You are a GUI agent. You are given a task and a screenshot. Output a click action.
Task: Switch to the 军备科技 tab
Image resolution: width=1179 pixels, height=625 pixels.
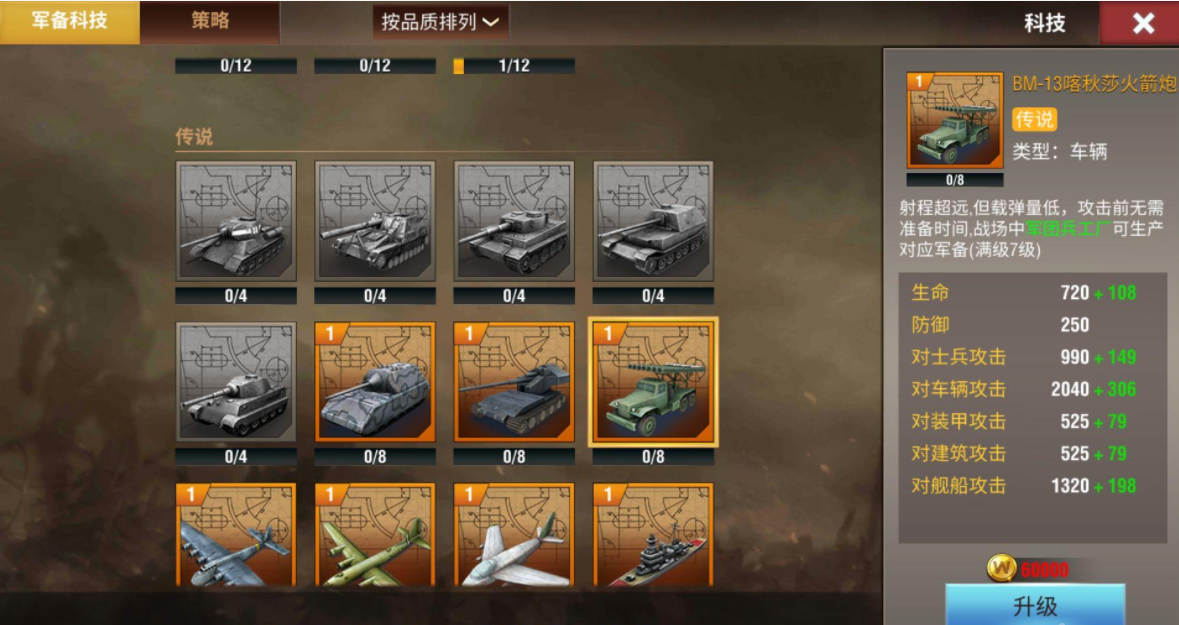click(69, 21)
